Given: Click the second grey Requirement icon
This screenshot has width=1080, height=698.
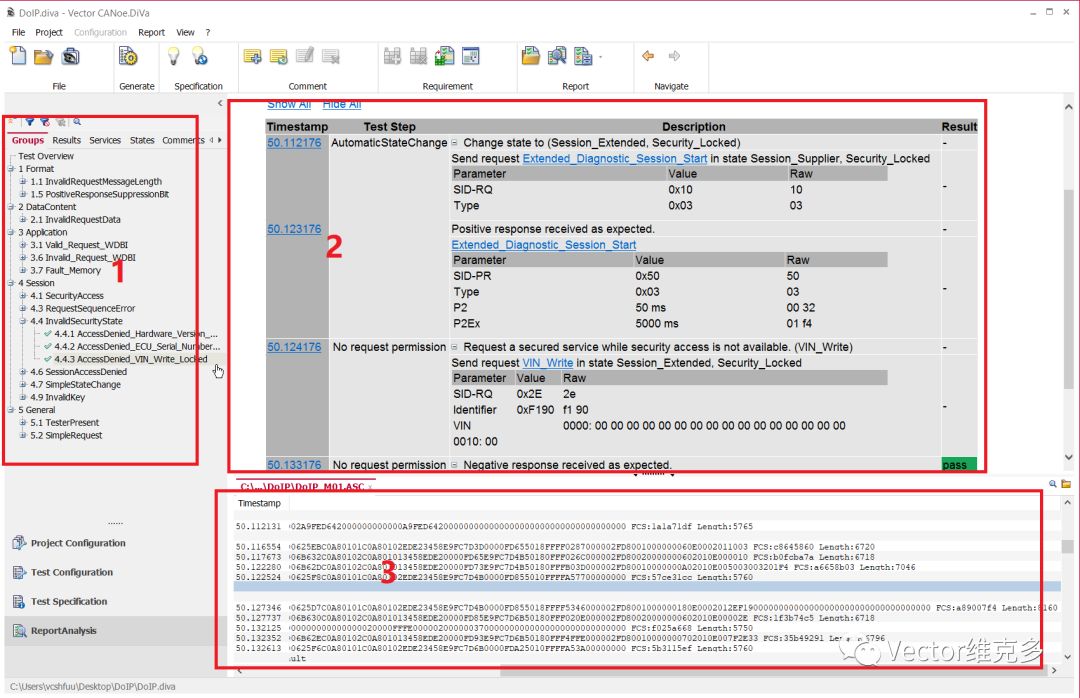Looking at the screenshot, I should click(418, 57).
